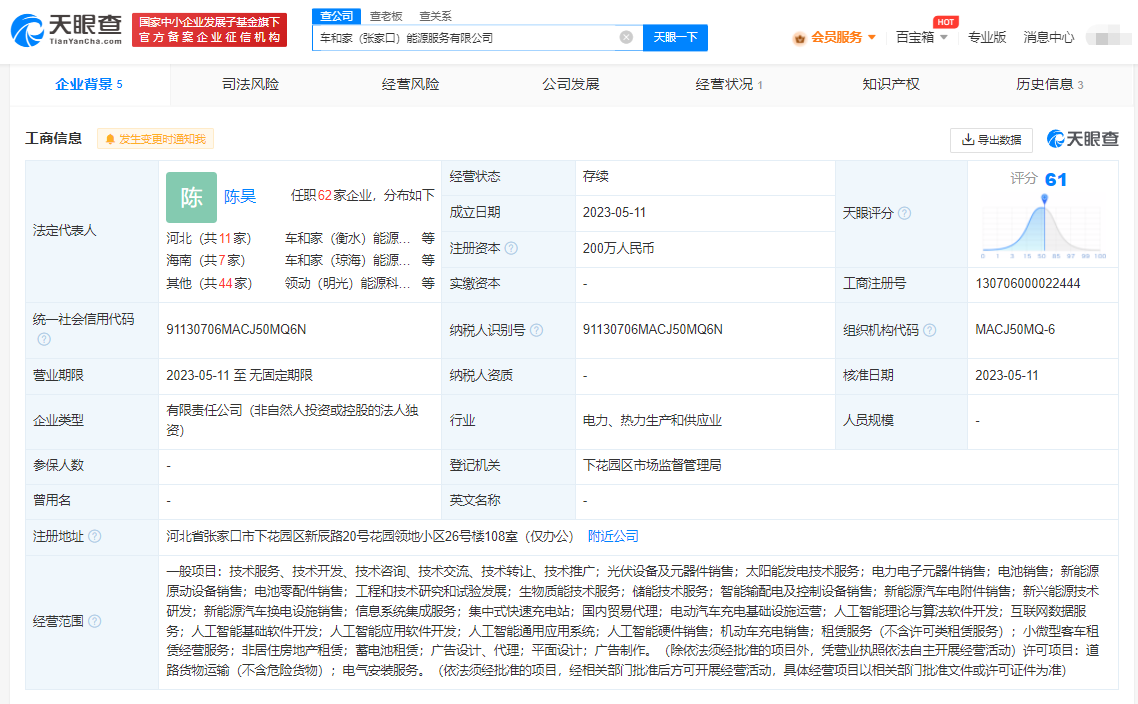Click the 天眼评分 score chart
The image size is (1138, 704).
point(1044,227)
